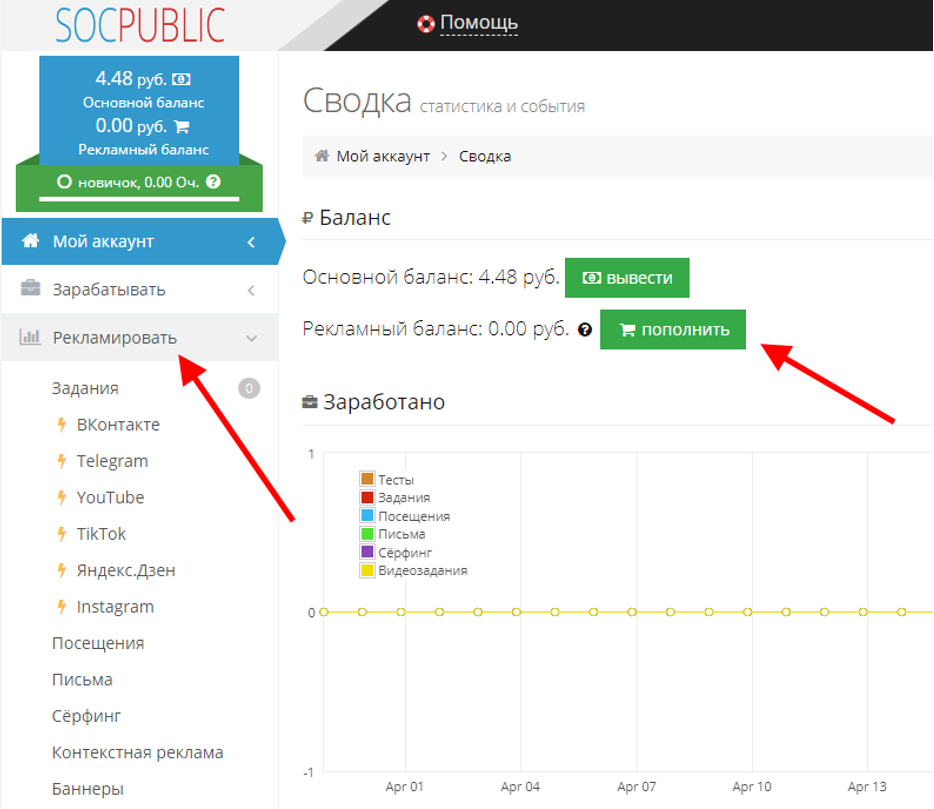Collapse arrow on Мой аккаунт row
Image resolution: width=934 pixels, height=809 pixels.
[x=251, y=242]
